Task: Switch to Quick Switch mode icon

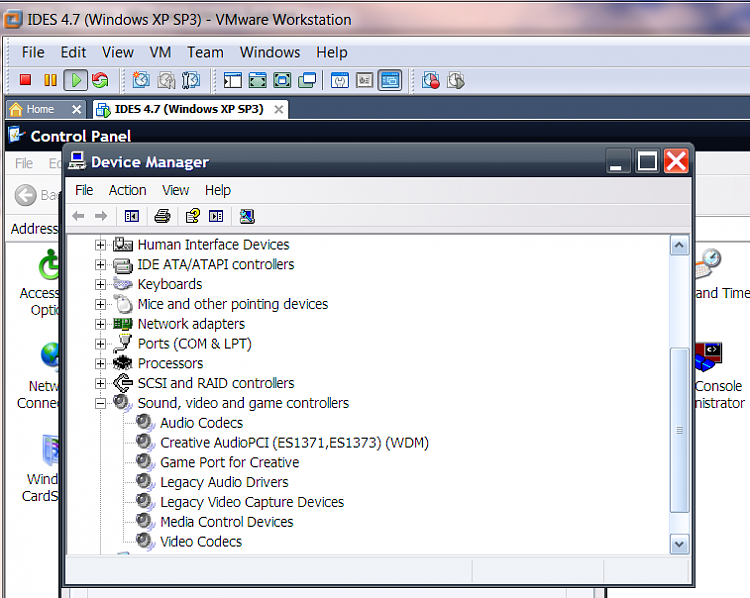Action: (x=257, y=80)
